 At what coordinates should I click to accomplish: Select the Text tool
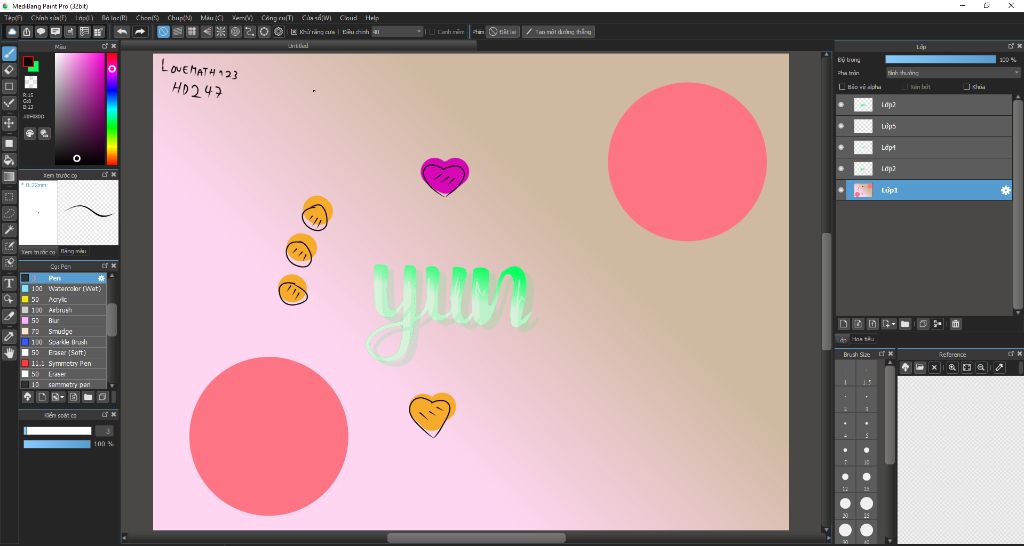[9, 283]
